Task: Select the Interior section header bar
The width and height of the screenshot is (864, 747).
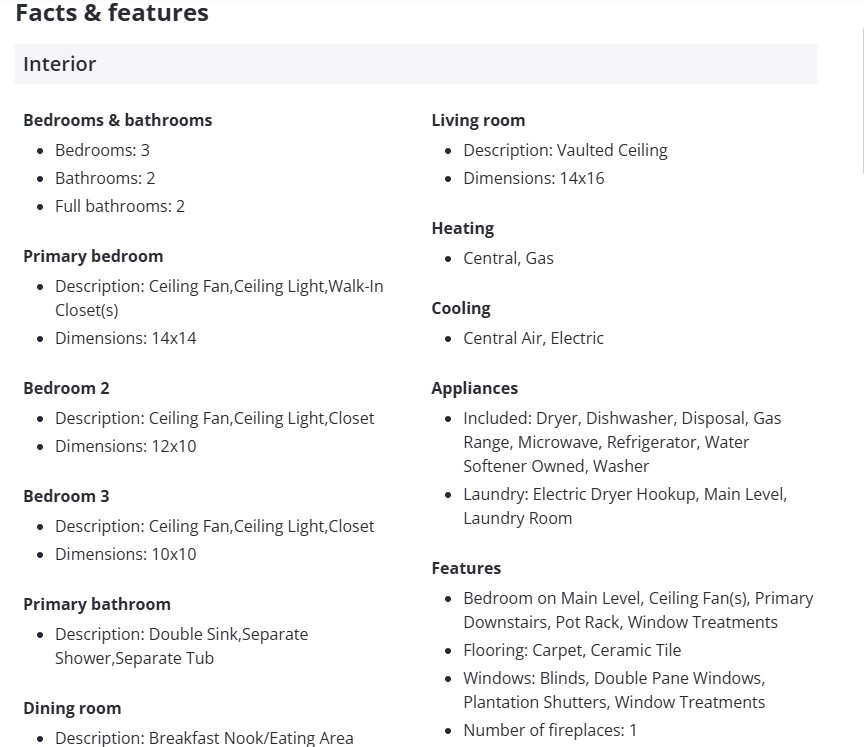Action: coord(415,64)
